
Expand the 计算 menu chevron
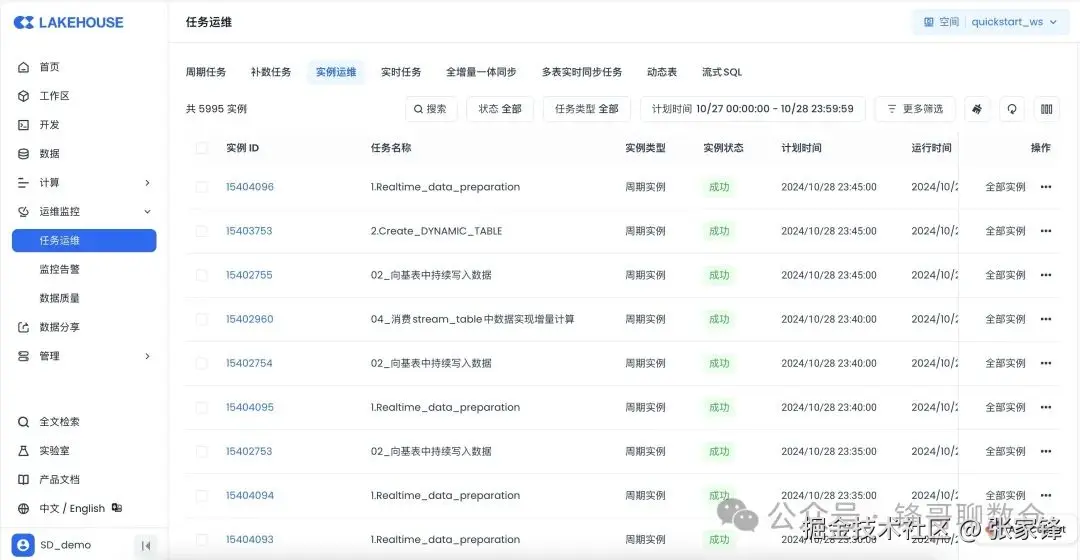click(x=147, y=183)
